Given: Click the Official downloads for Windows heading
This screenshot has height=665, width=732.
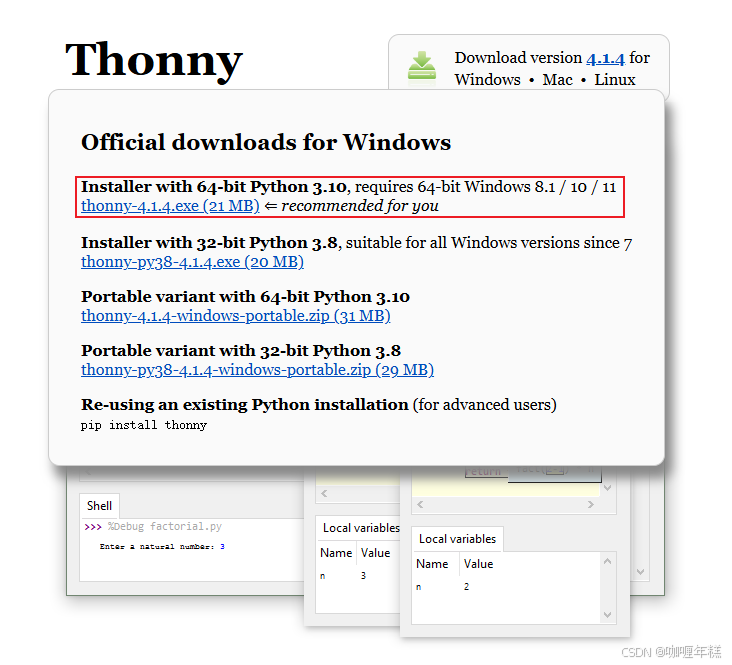Looking at the screenshot, I should pyautogui.click(x=266, y=142).
